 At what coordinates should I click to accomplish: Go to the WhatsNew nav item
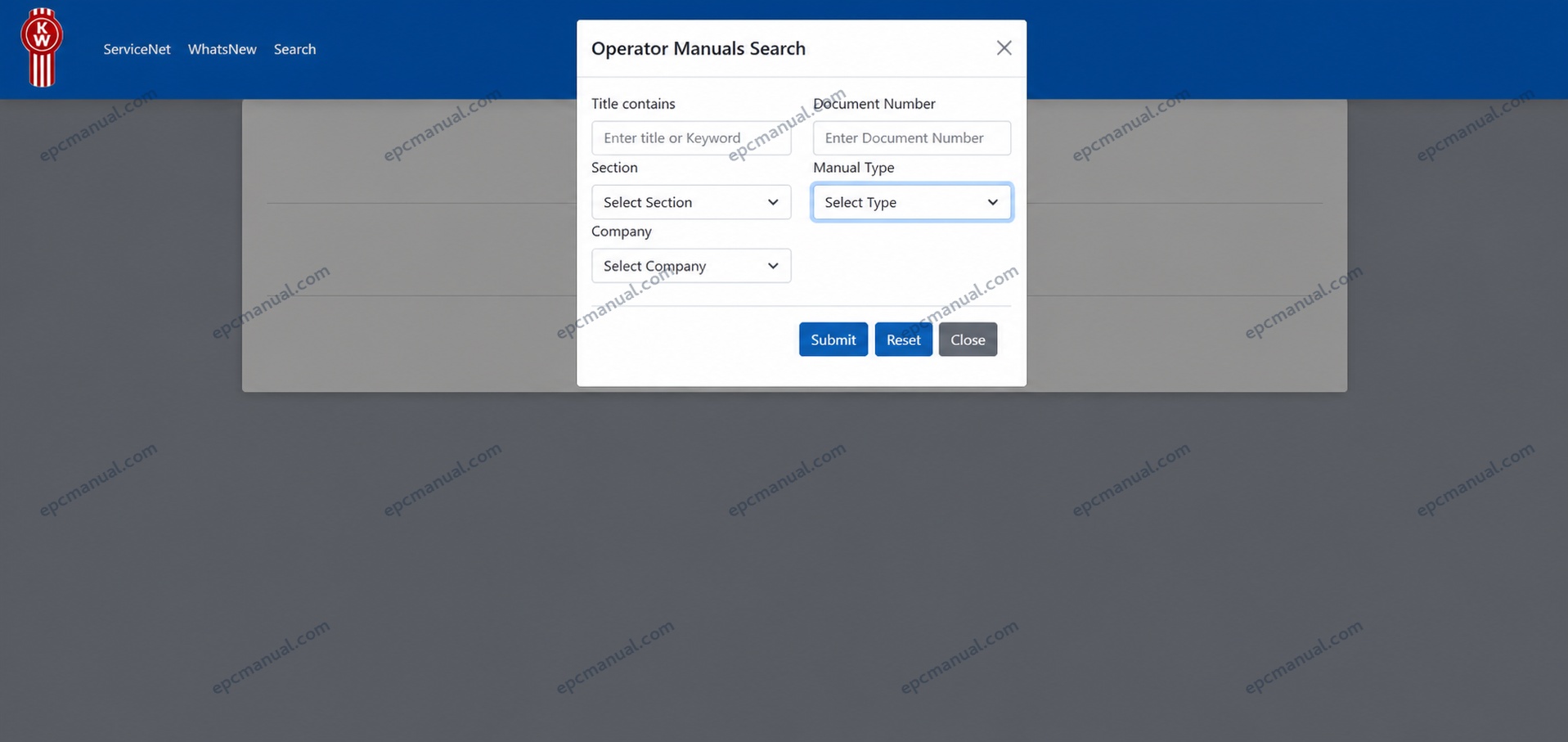point(222,49)
